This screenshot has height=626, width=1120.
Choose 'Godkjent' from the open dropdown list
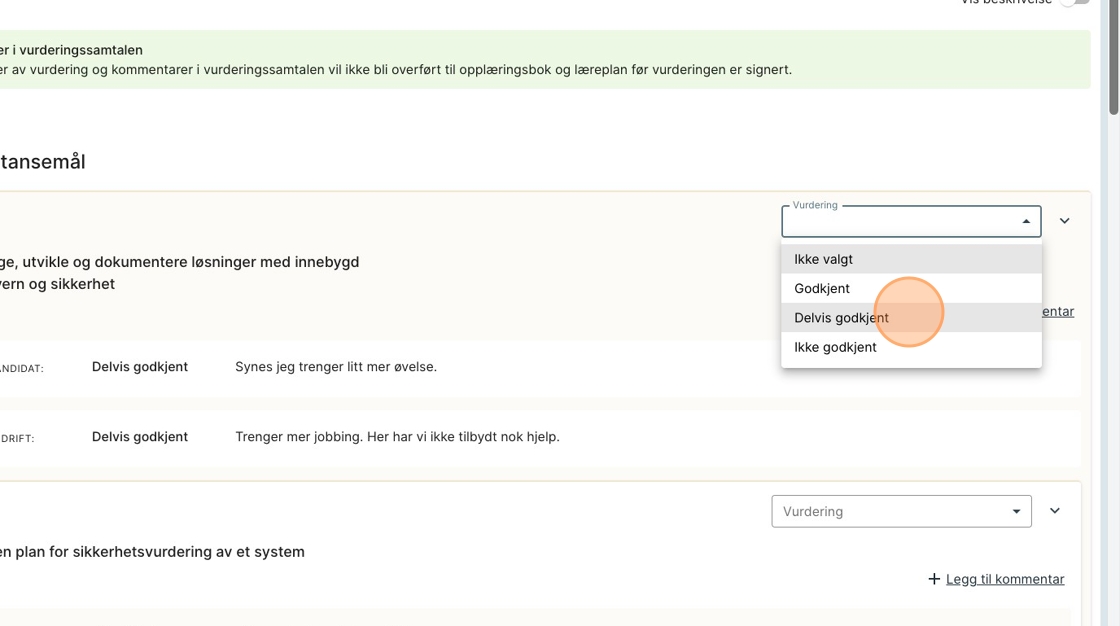pos(822,288)
